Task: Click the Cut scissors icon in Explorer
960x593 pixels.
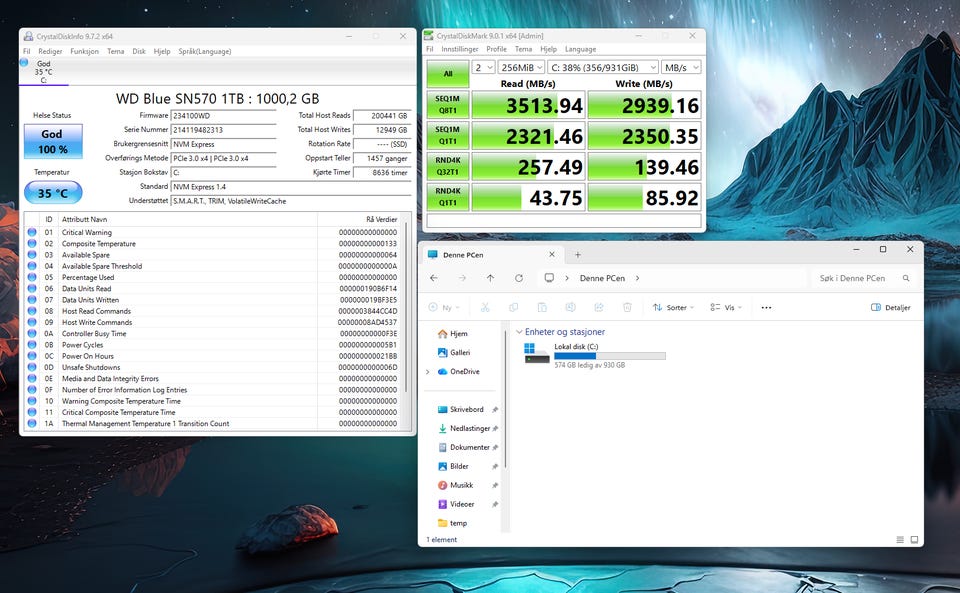Action: coord(485,307)
